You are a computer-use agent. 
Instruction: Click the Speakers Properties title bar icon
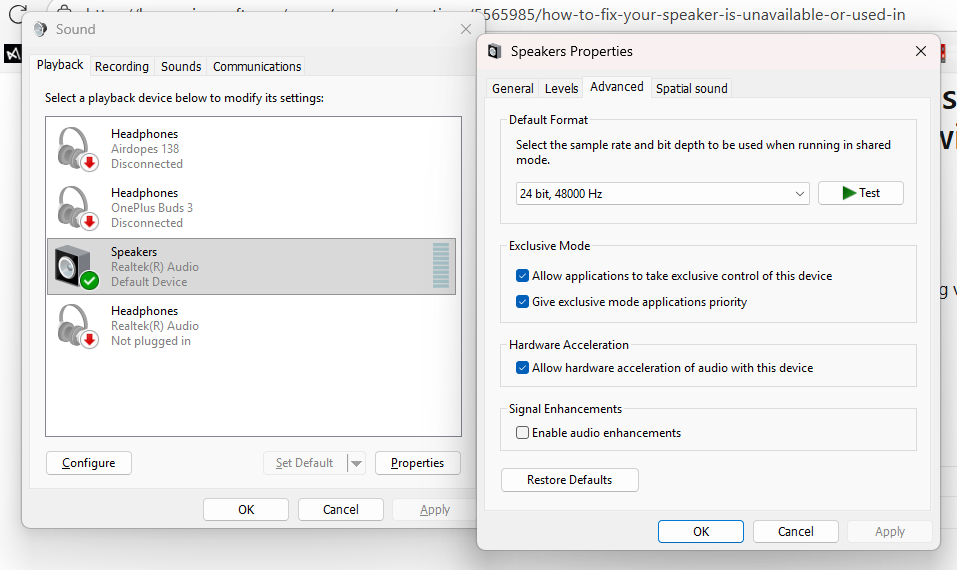point(494,51)
